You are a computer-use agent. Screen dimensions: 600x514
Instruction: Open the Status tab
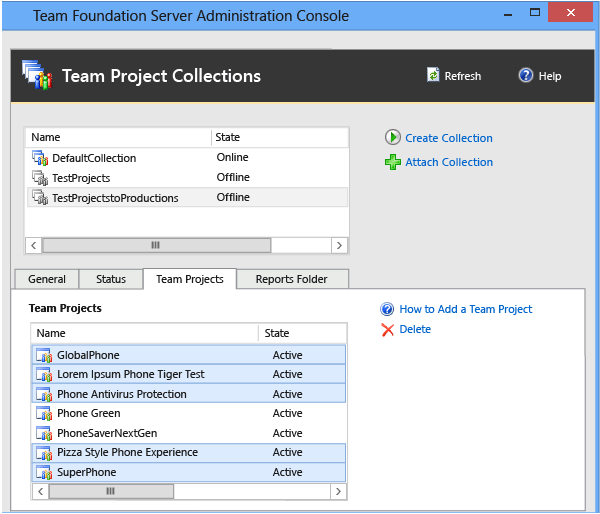tap(111, 279)
